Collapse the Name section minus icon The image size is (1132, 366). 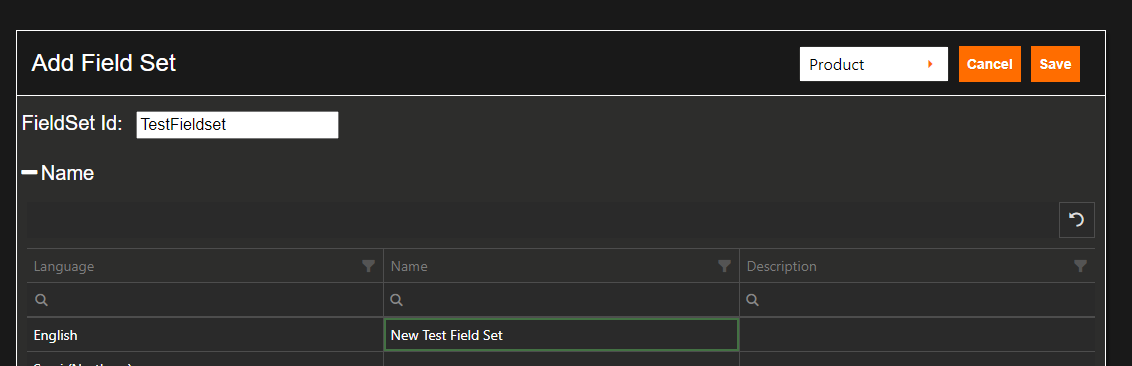click(x=29, y=173)
